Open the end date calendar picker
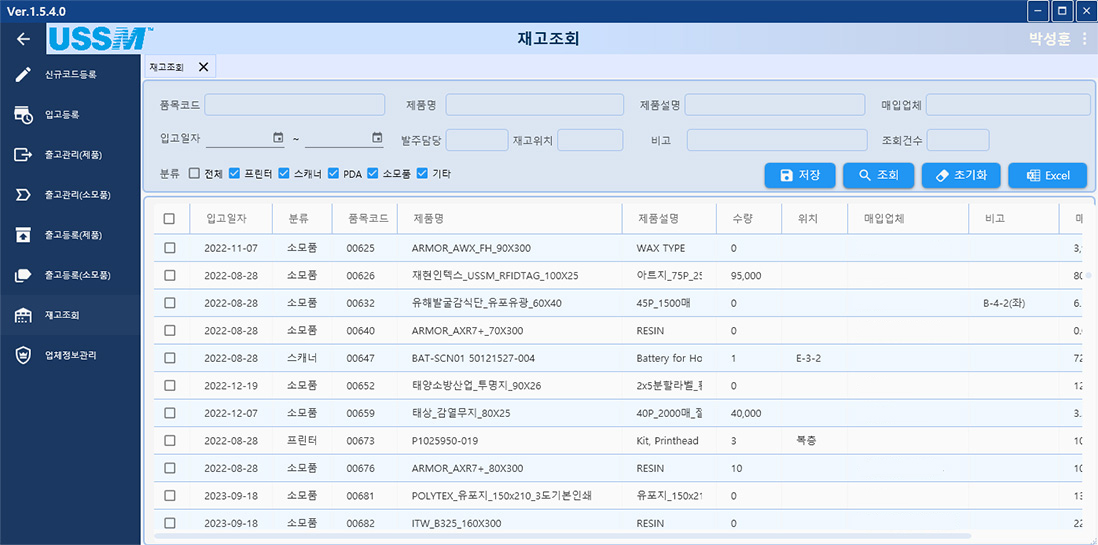The height and width of the screenshot is (545, 1098). 377,138
